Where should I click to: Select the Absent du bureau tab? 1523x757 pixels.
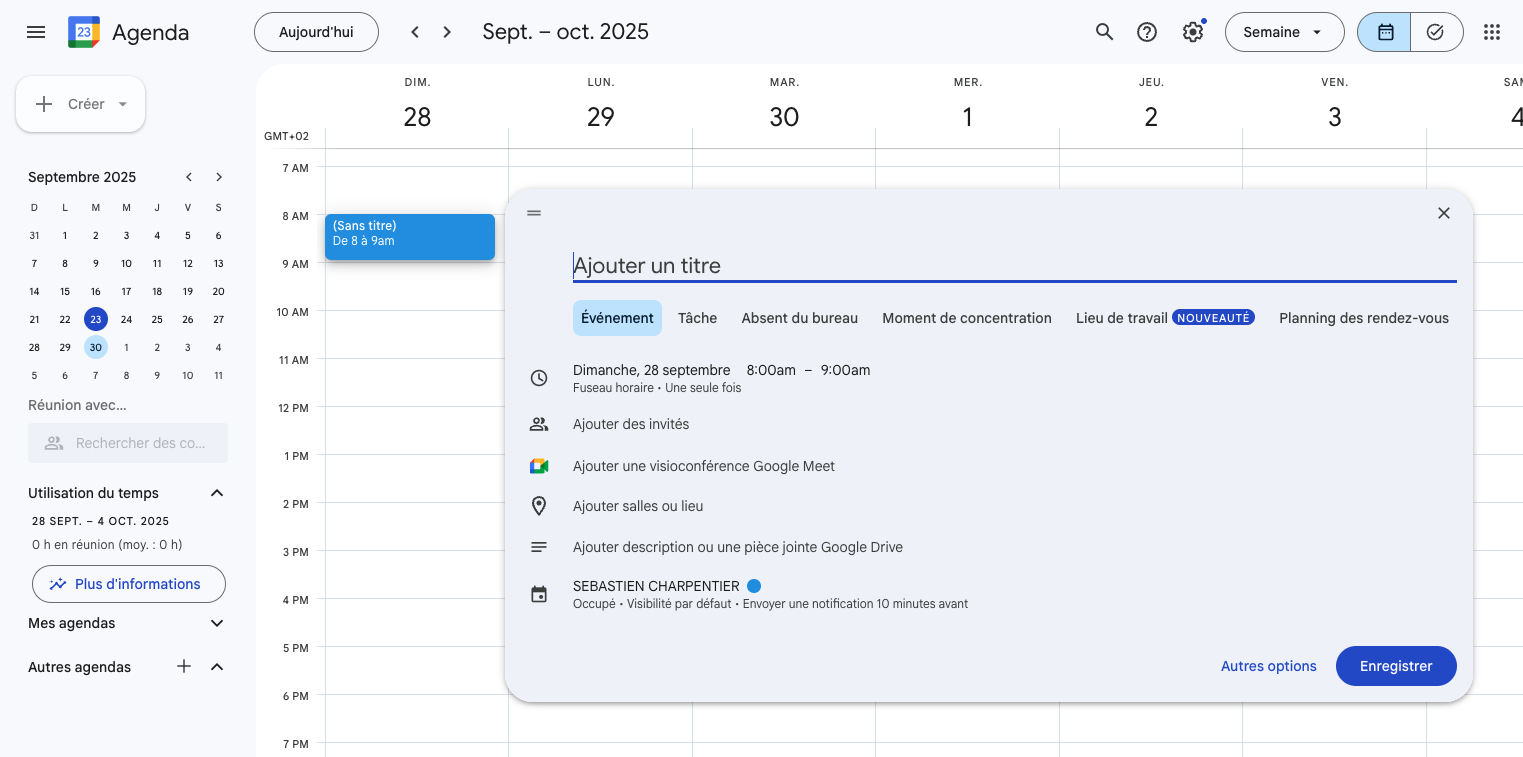tap(799, 318)
